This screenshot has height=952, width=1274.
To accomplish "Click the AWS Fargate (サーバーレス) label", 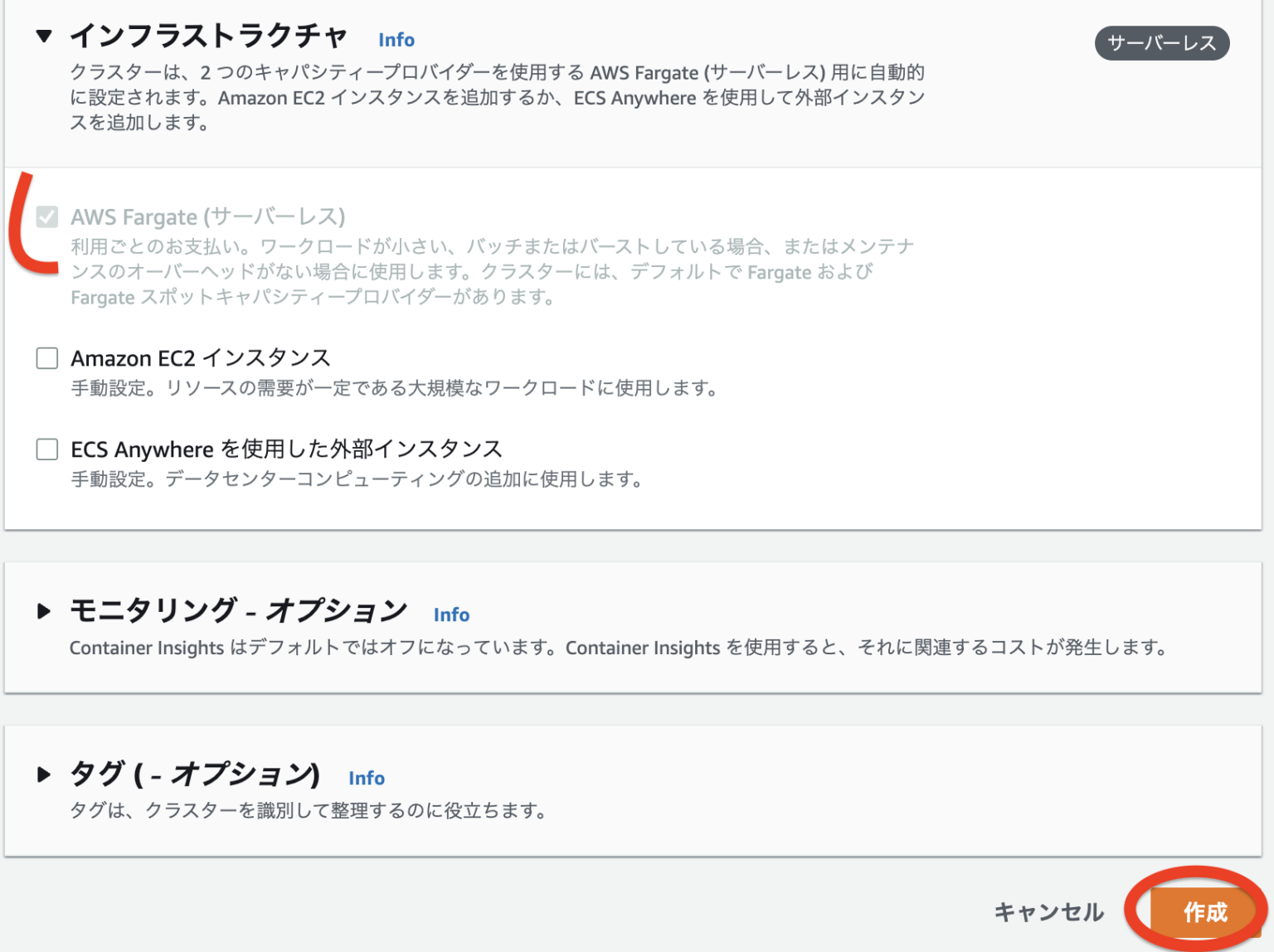I will tap(208, 216).
